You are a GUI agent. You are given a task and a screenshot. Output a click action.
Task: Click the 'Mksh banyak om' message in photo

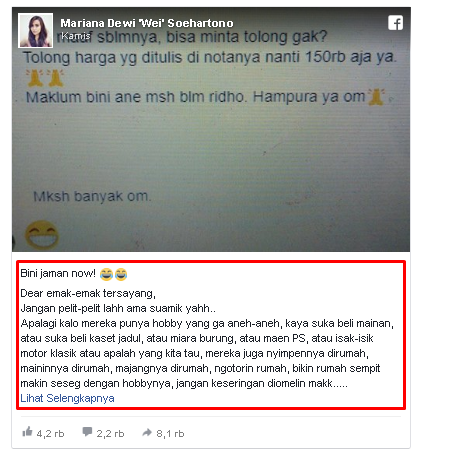[92, 196]
